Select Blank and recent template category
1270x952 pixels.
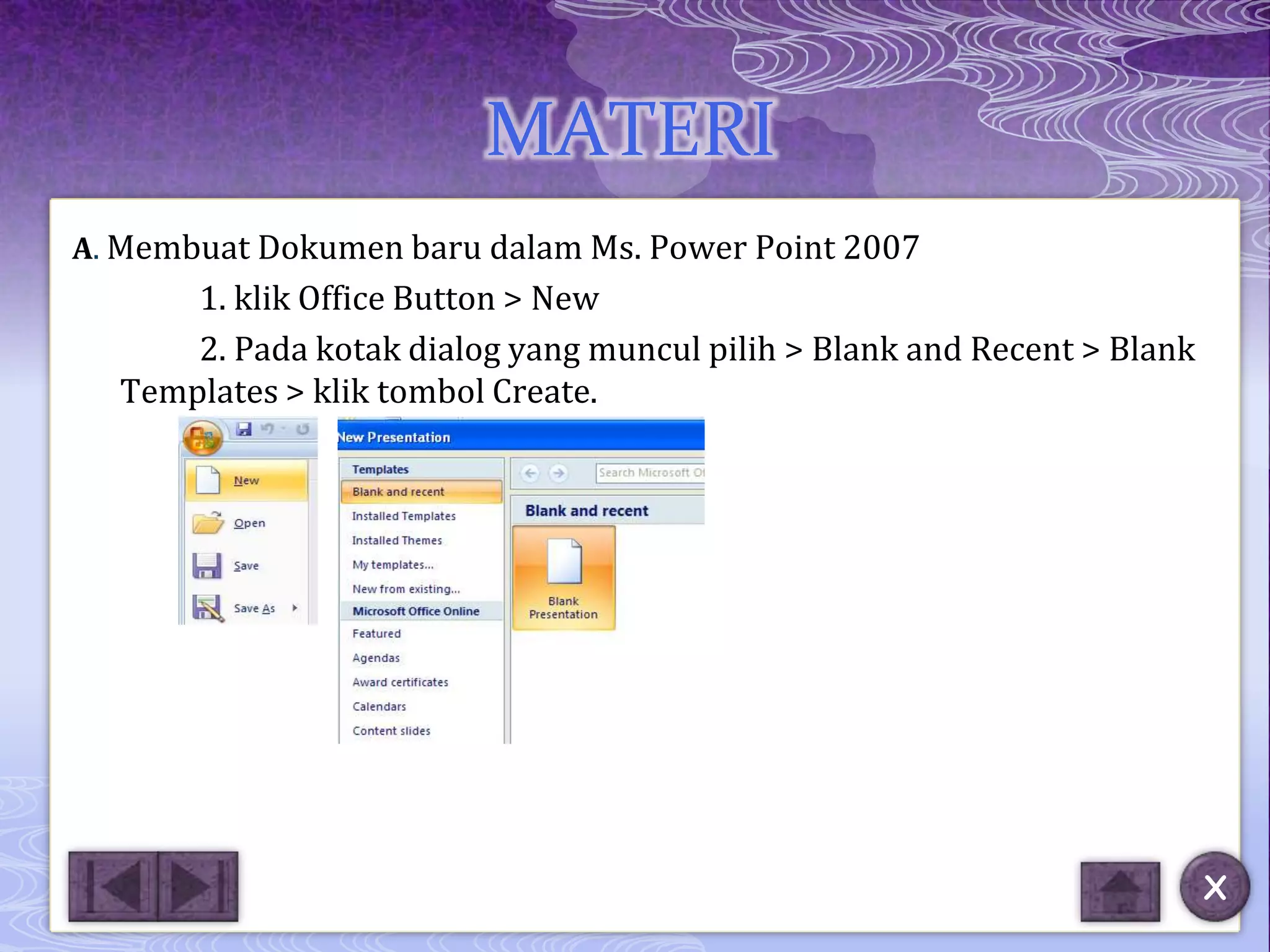(421, 491)
